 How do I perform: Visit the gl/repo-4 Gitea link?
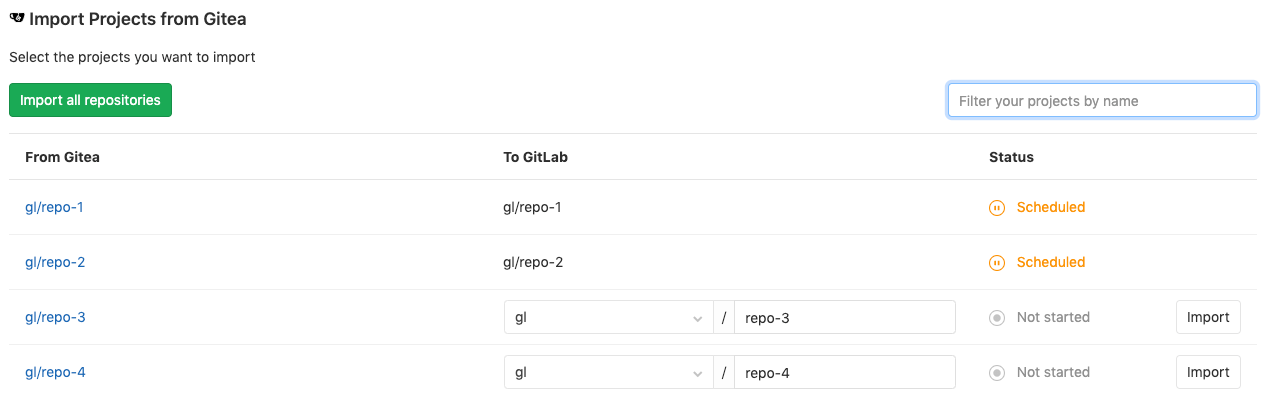click(x=55, y=373)
